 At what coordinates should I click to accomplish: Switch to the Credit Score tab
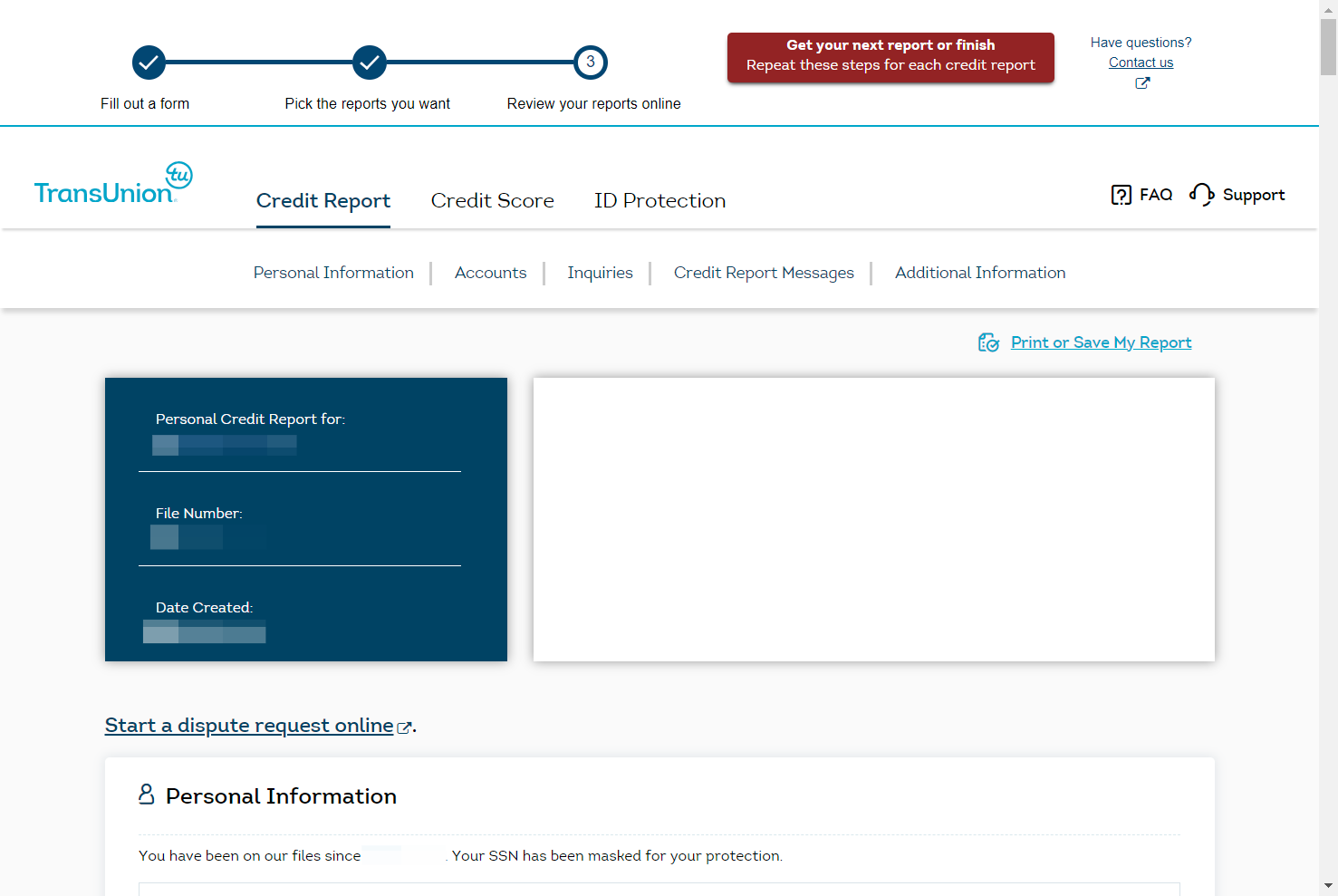(493, 200)
